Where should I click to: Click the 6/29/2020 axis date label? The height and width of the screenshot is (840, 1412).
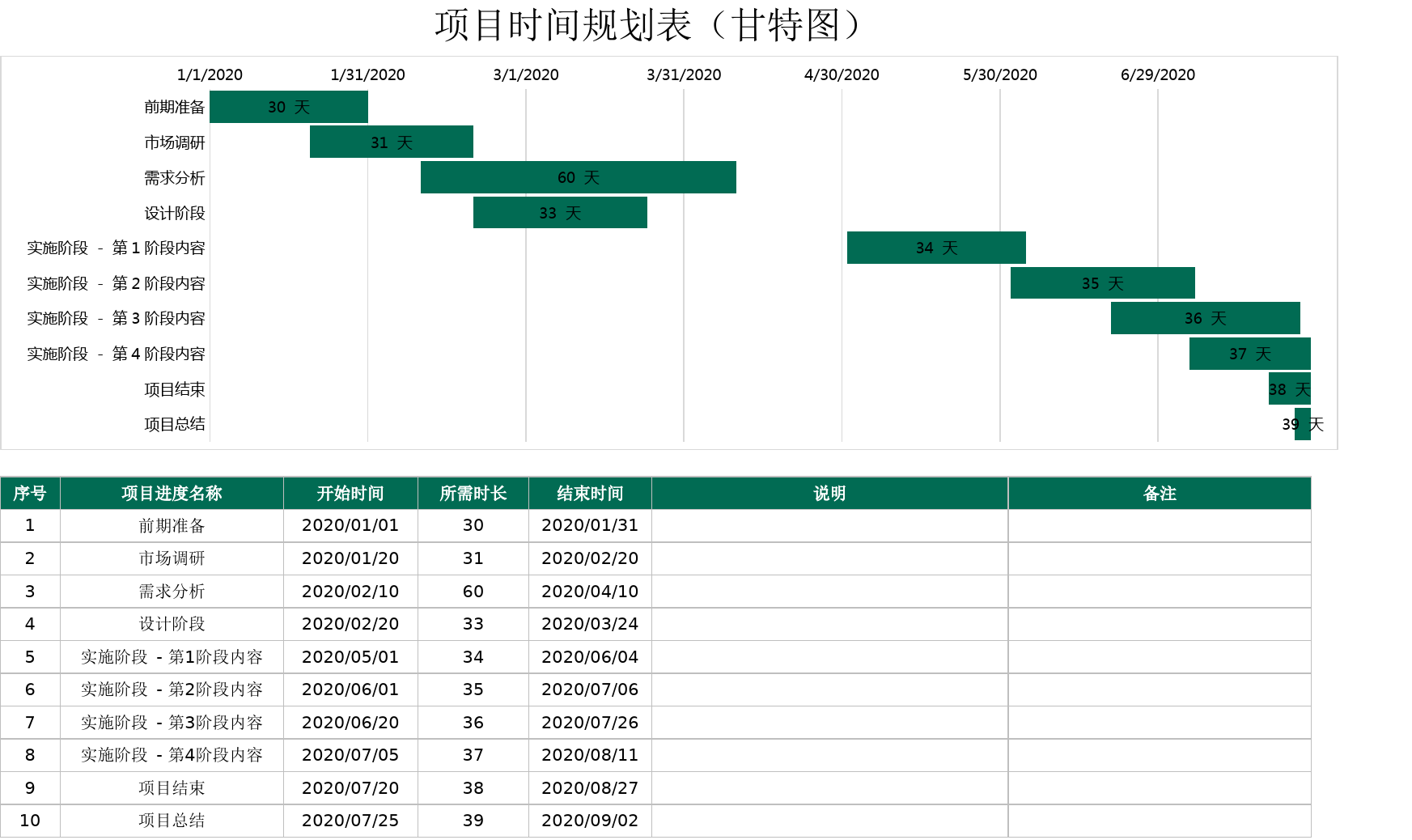(x=1158, y=74)
